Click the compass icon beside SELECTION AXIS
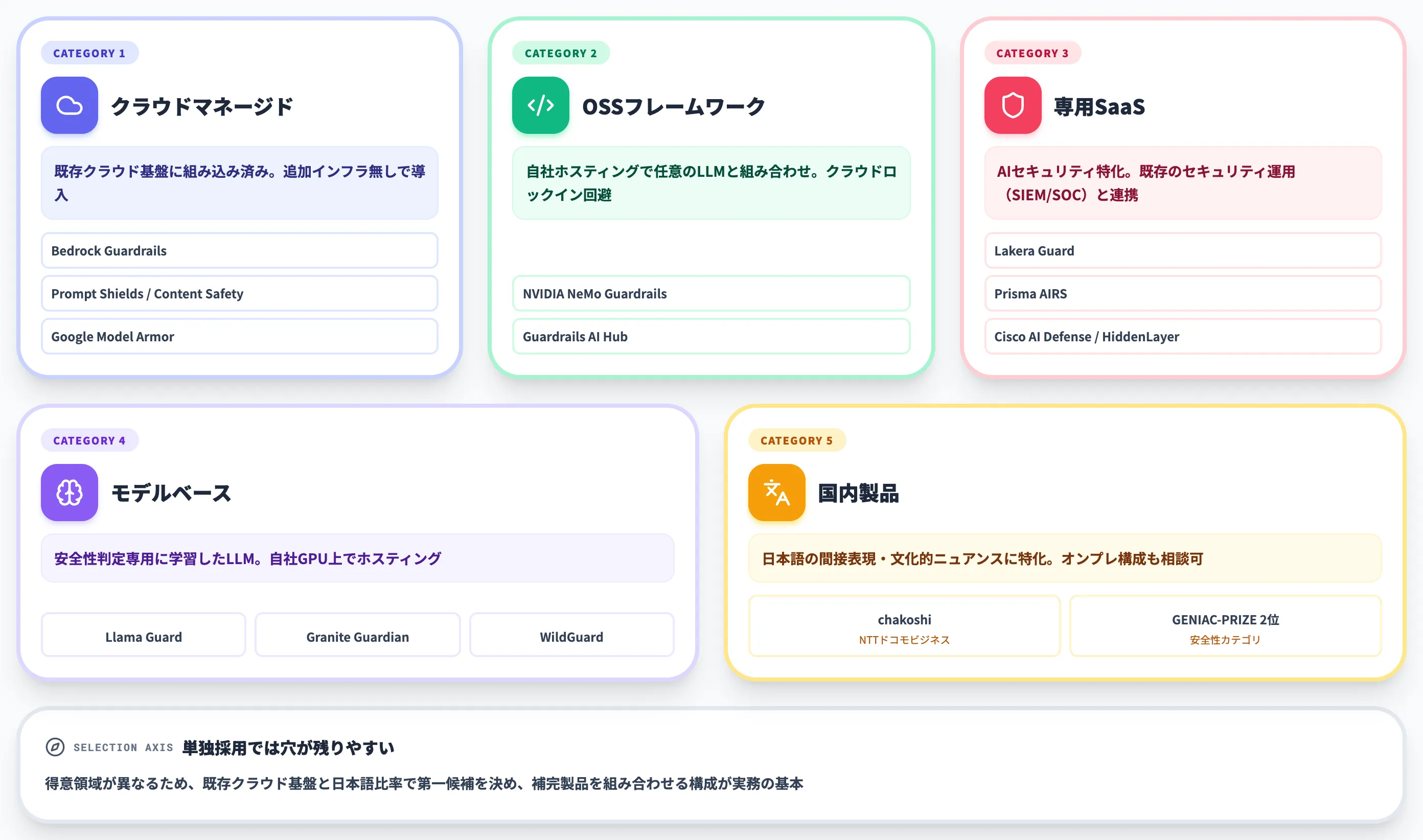1423x840 pixels. (55, 747)
